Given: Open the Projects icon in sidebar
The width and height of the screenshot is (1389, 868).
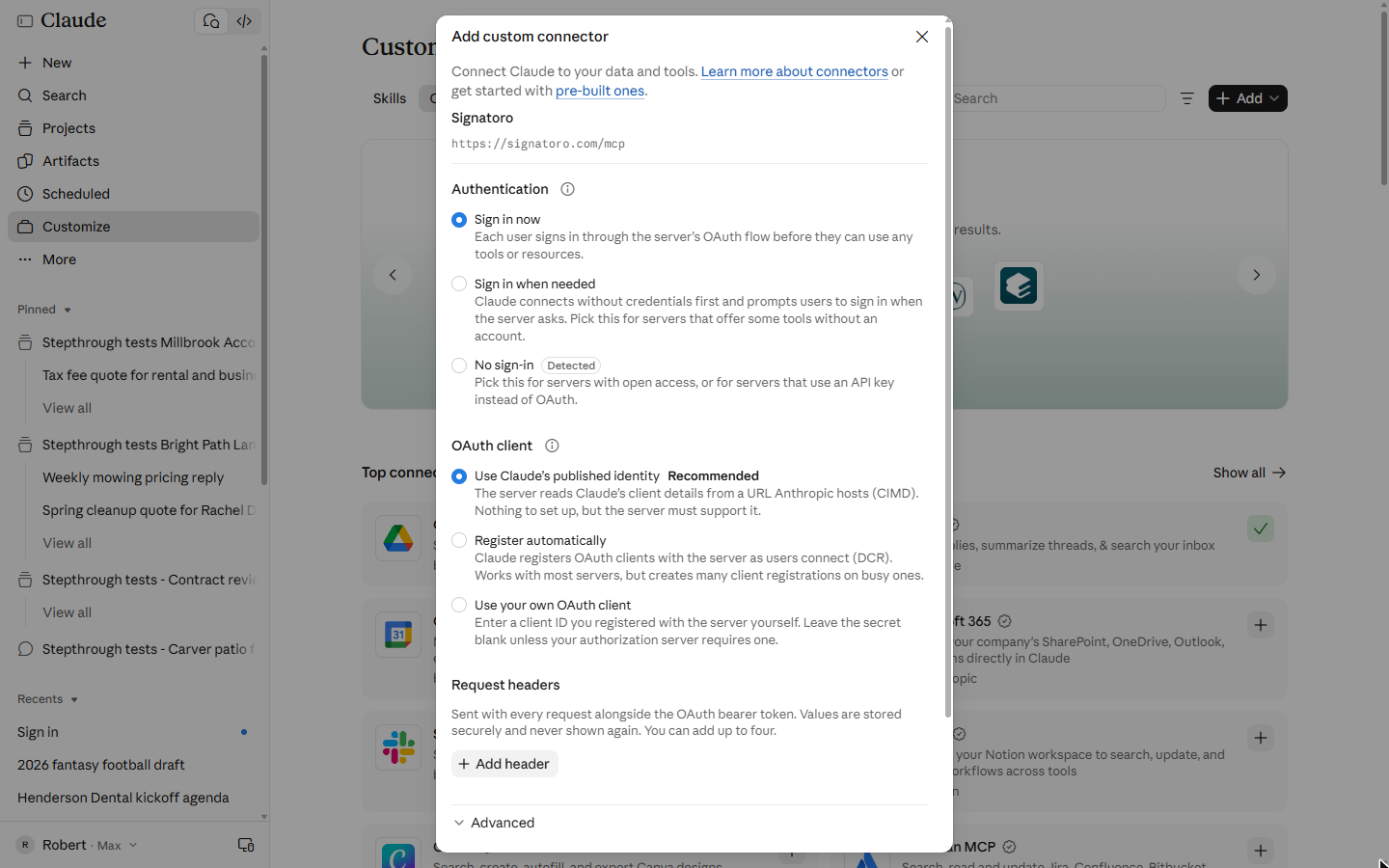Looking at the screenshot, I should click(x=25, y=128).
